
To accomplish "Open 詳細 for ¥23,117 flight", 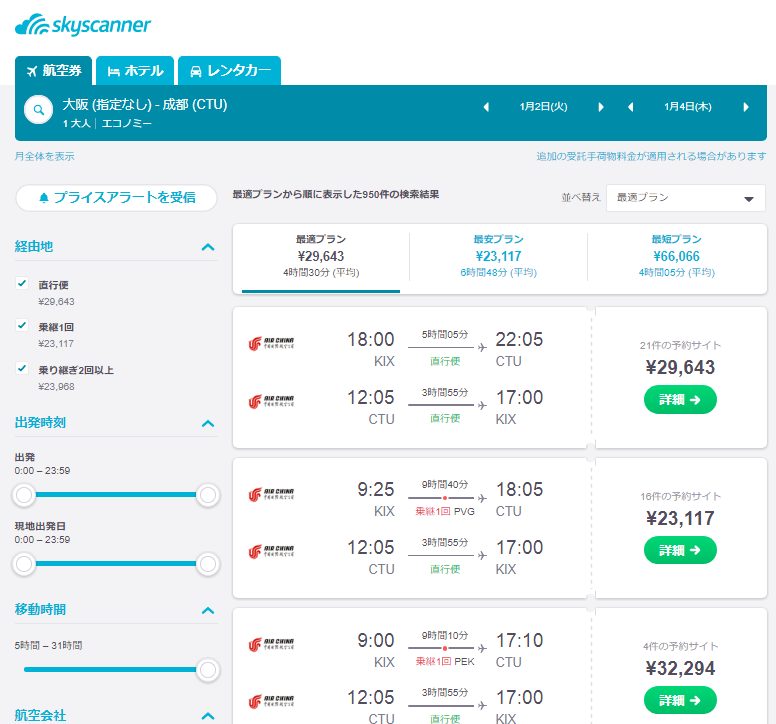I will coord(680,550).
